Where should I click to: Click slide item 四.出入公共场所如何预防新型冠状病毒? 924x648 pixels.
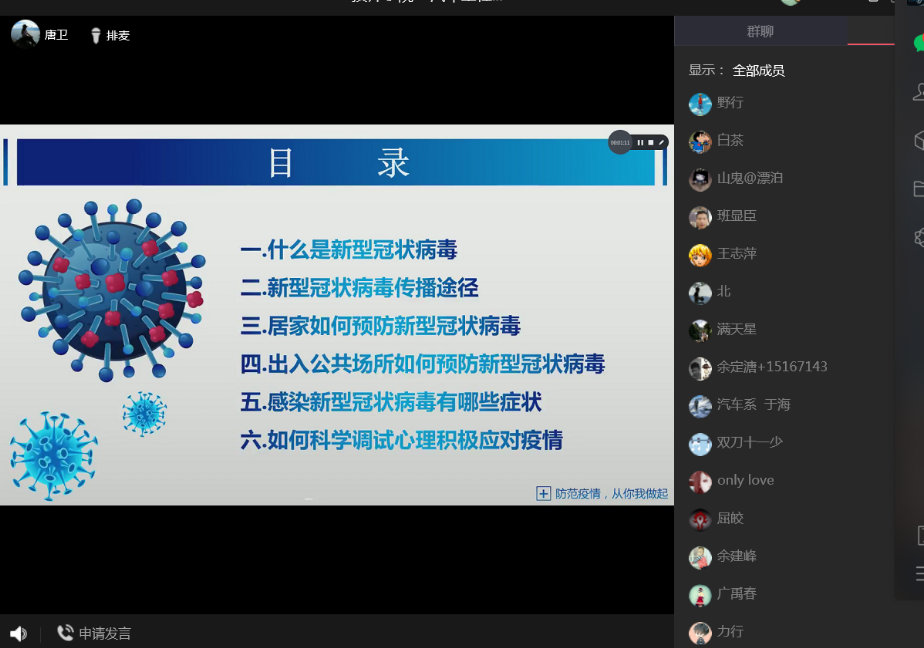pos(423,364)
